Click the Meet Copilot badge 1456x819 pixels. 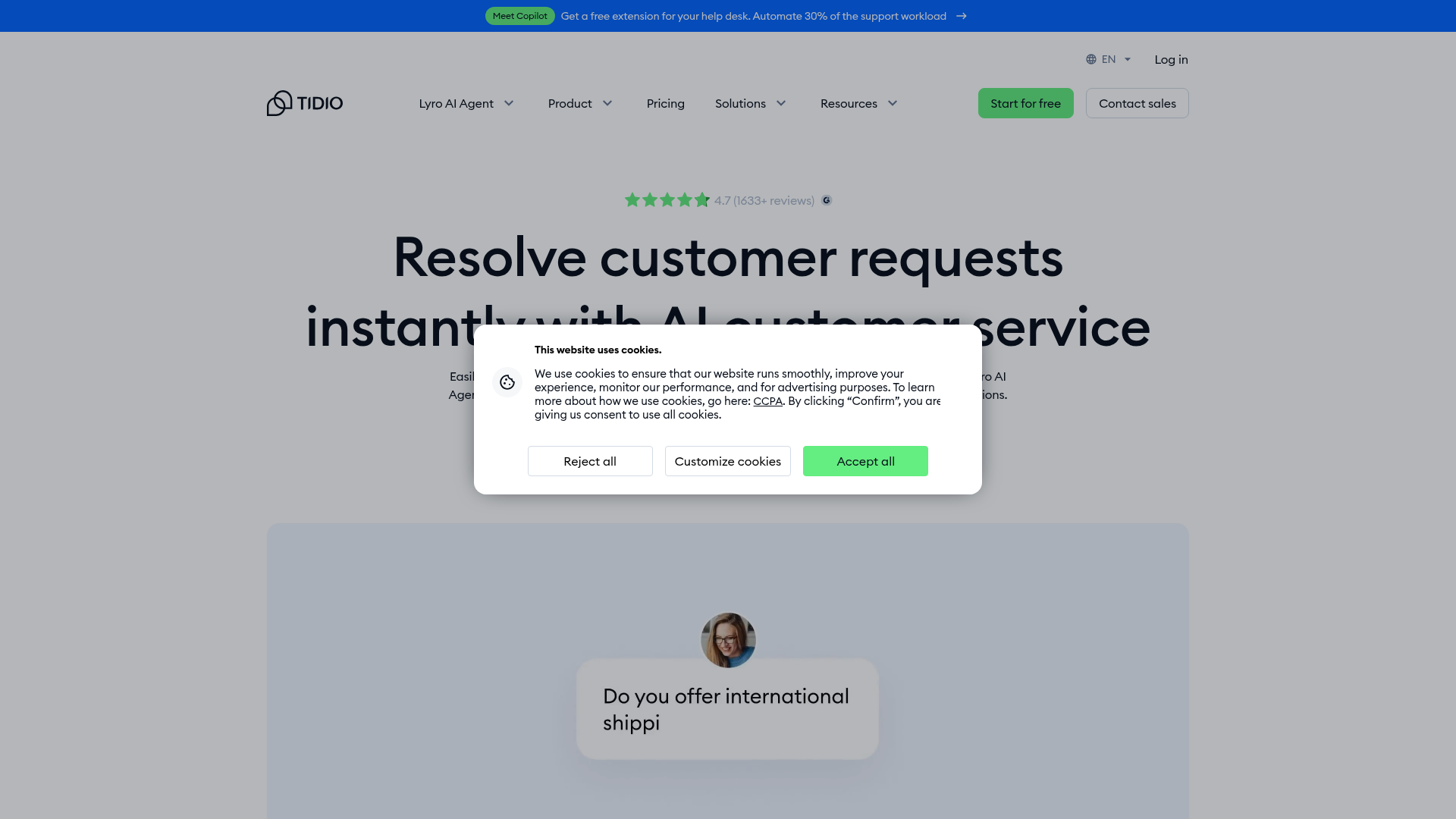pos(519,16)
